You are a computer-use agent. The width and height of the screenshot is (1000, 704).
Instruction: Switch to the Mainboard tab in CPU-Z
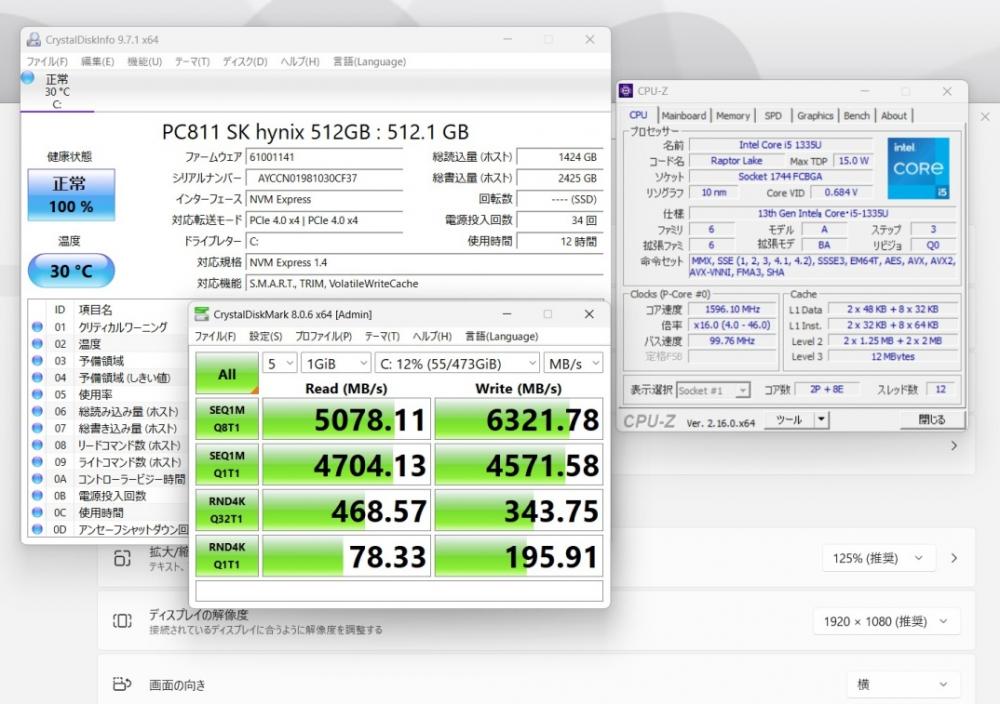coord(684,116)
